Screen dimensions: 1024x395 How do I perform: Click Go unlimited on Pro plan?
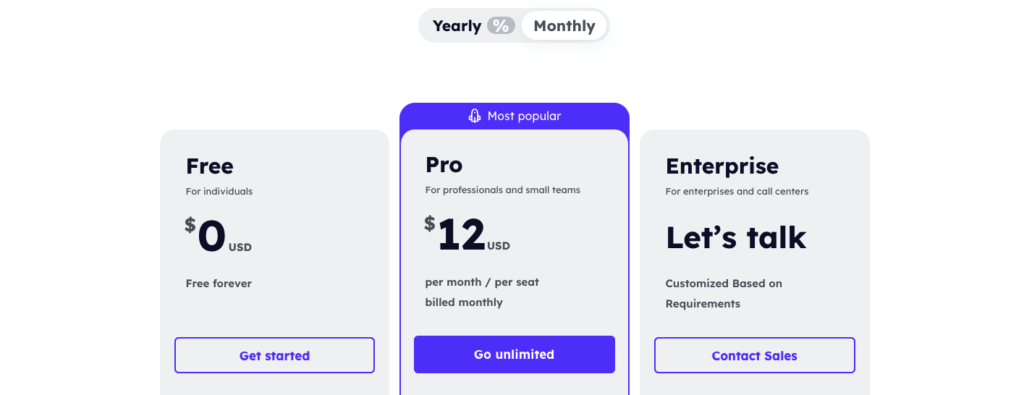click(x=514, y=355)
